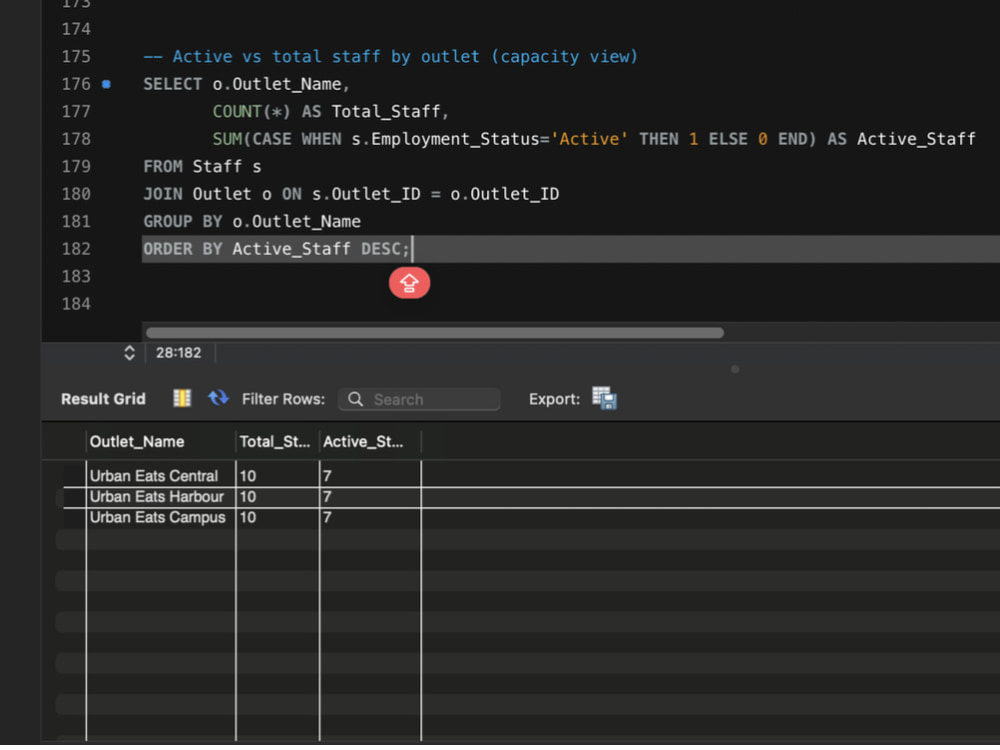Click the JOIN Outlet o ON line

[351, 194]
